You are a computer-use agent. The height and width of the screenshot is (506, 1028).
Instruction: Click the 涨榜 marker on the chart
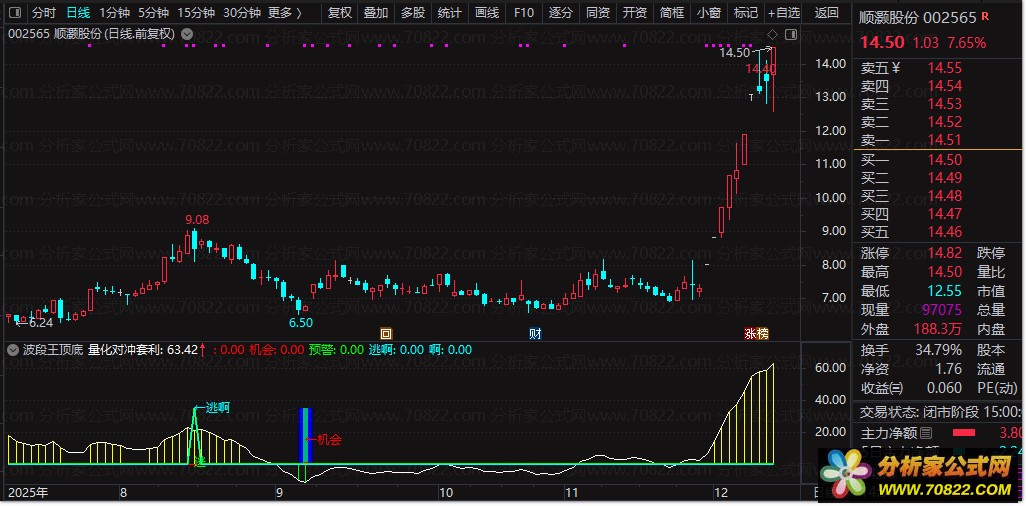(756, 333)
